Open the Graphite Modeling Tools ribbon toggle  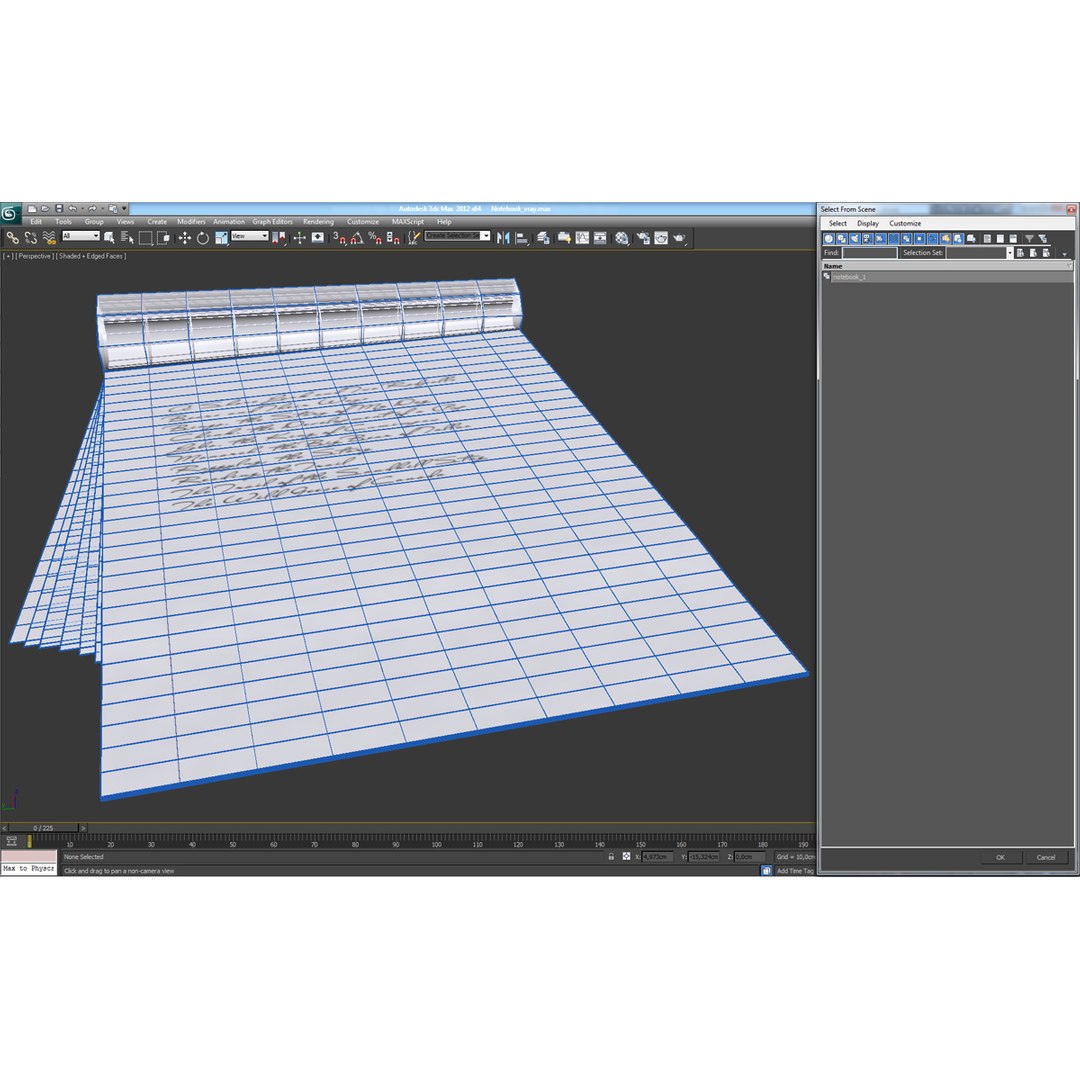[x=564, y=238]
